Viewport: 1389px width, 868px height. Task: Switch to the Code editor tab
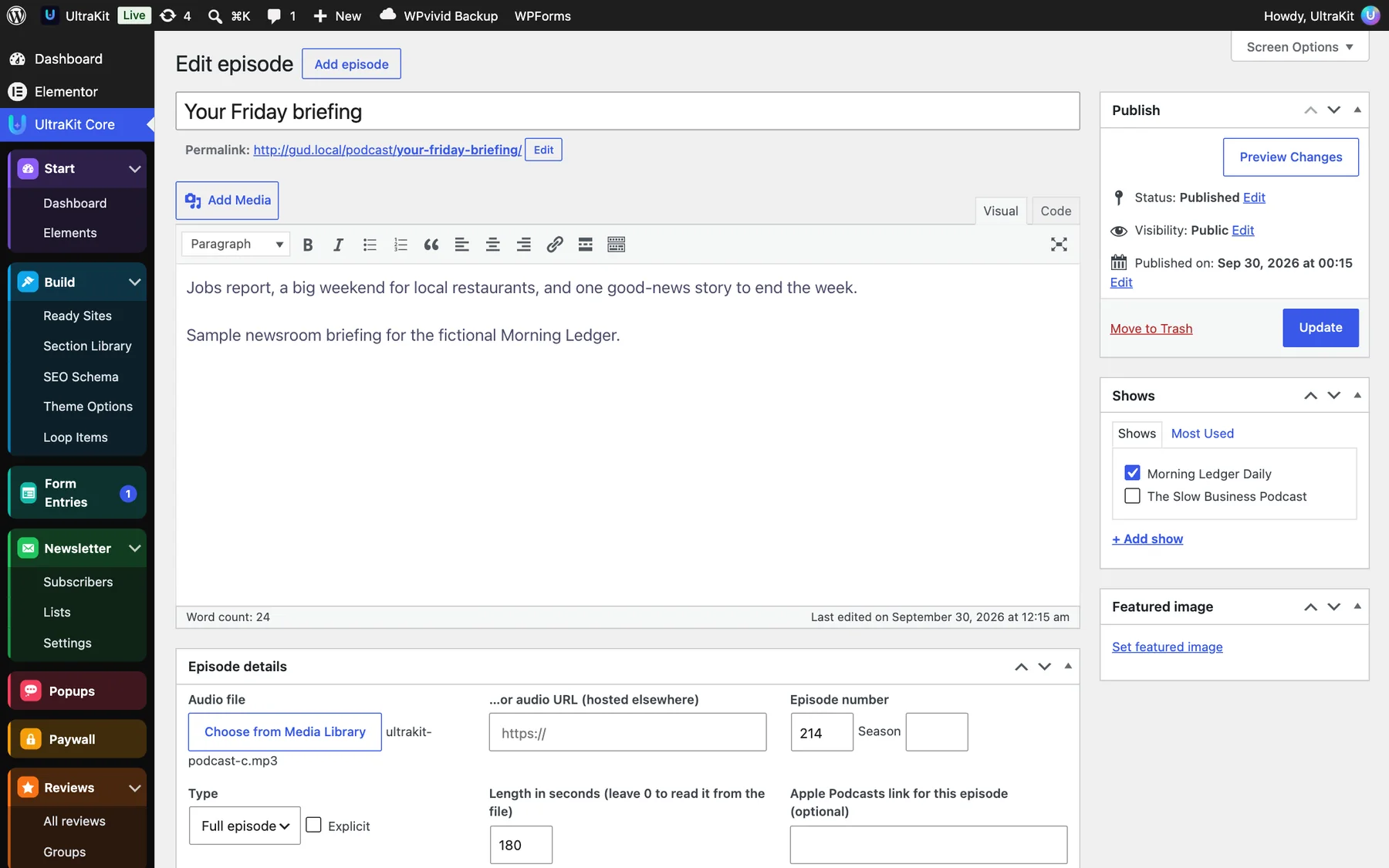click(1056, 211)
